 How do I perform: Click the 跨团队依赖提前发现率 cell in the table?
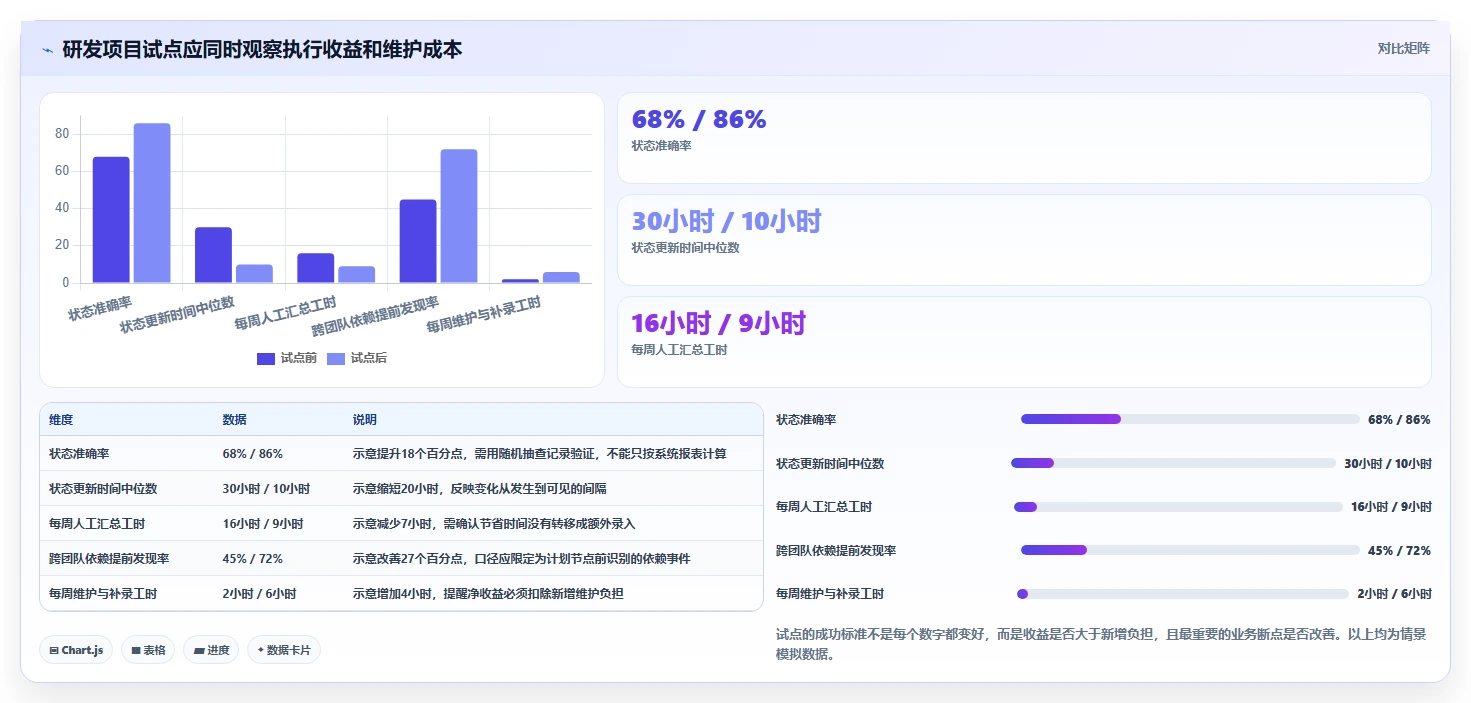pyautogui.click(x=109, y=559)
